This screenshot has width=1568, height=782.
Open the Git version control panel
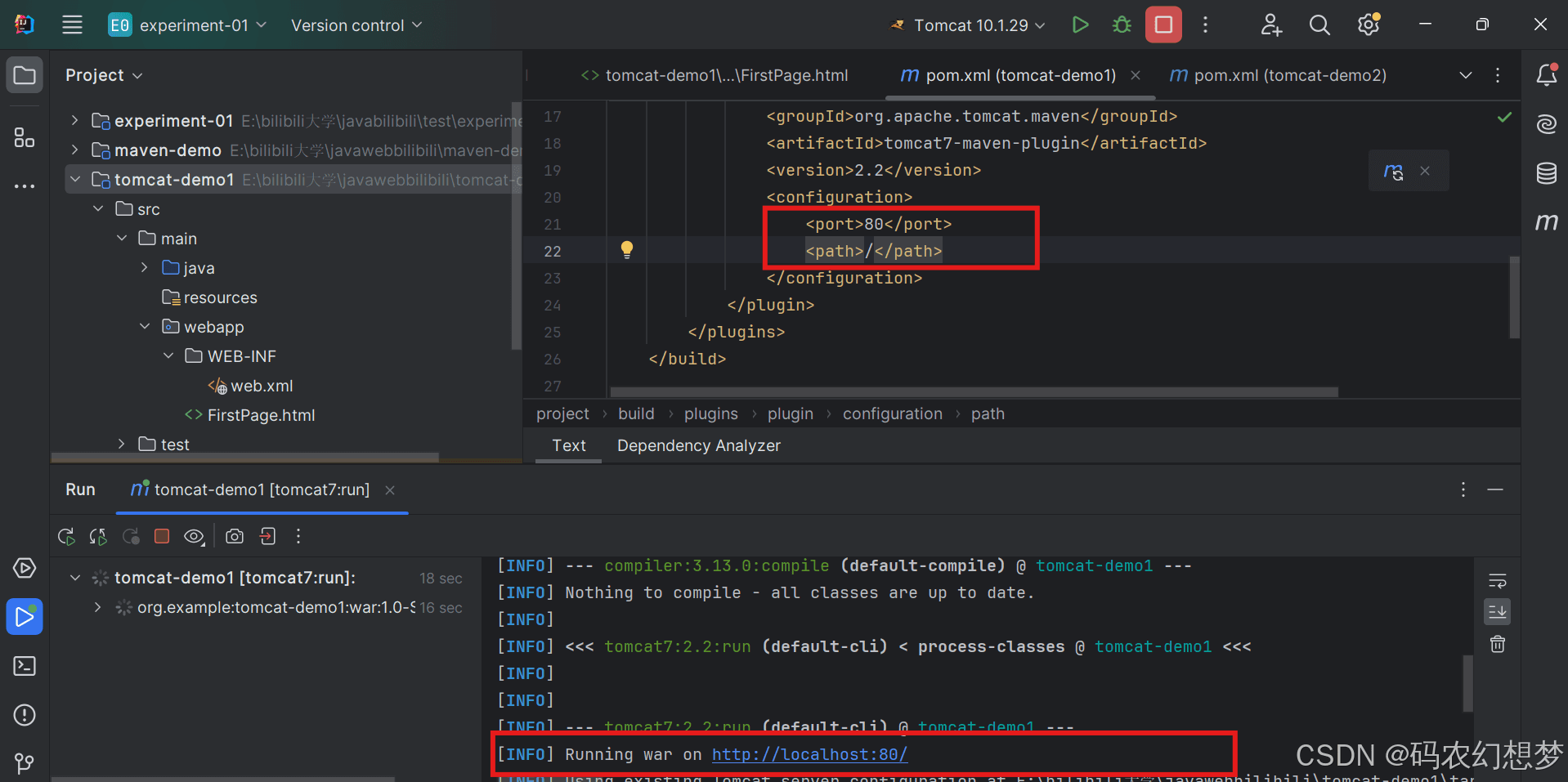[x=25, y=763]
